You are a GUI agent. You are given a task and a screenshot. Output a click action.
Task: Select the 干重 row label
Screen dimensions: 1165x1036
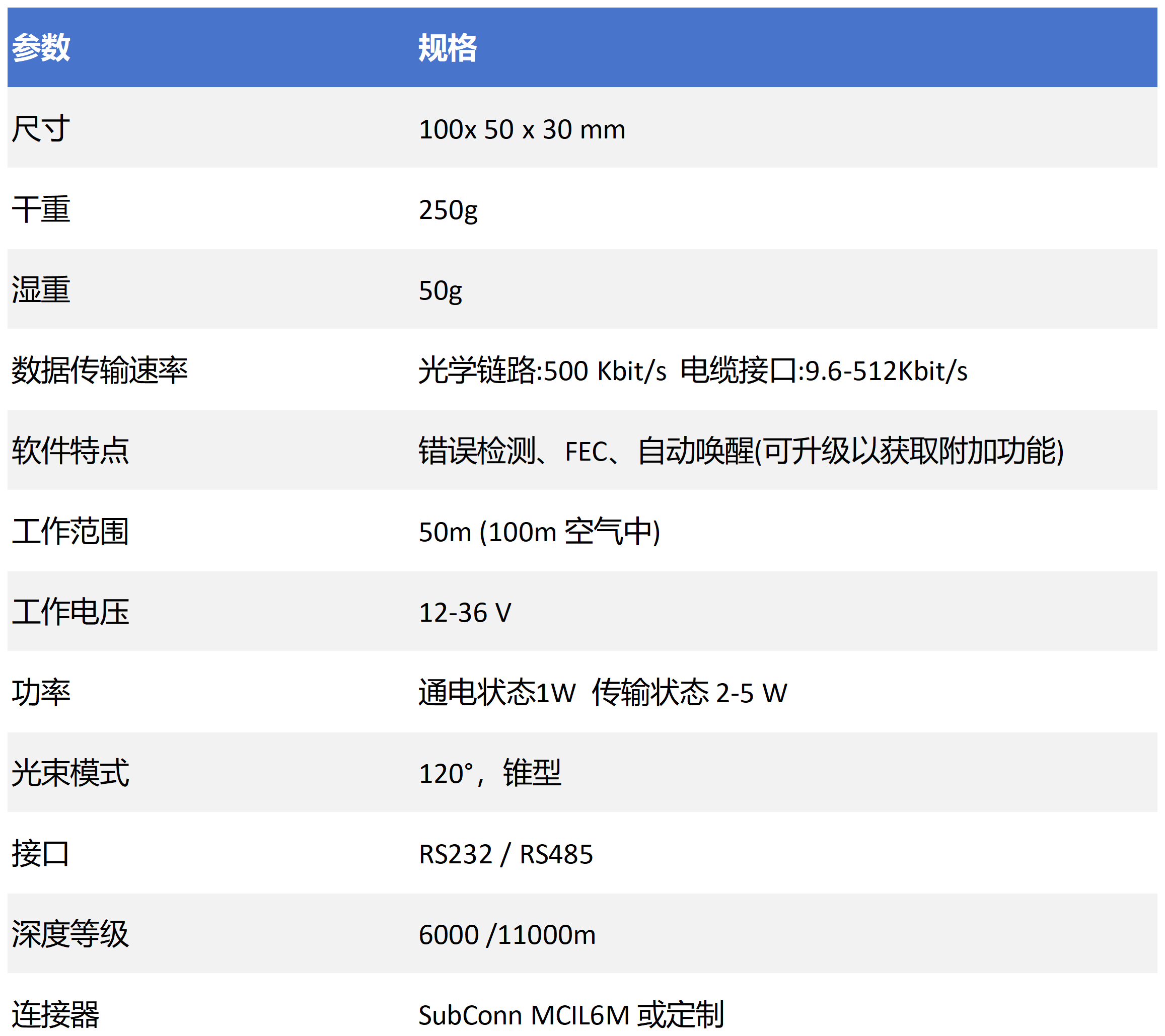41,210
